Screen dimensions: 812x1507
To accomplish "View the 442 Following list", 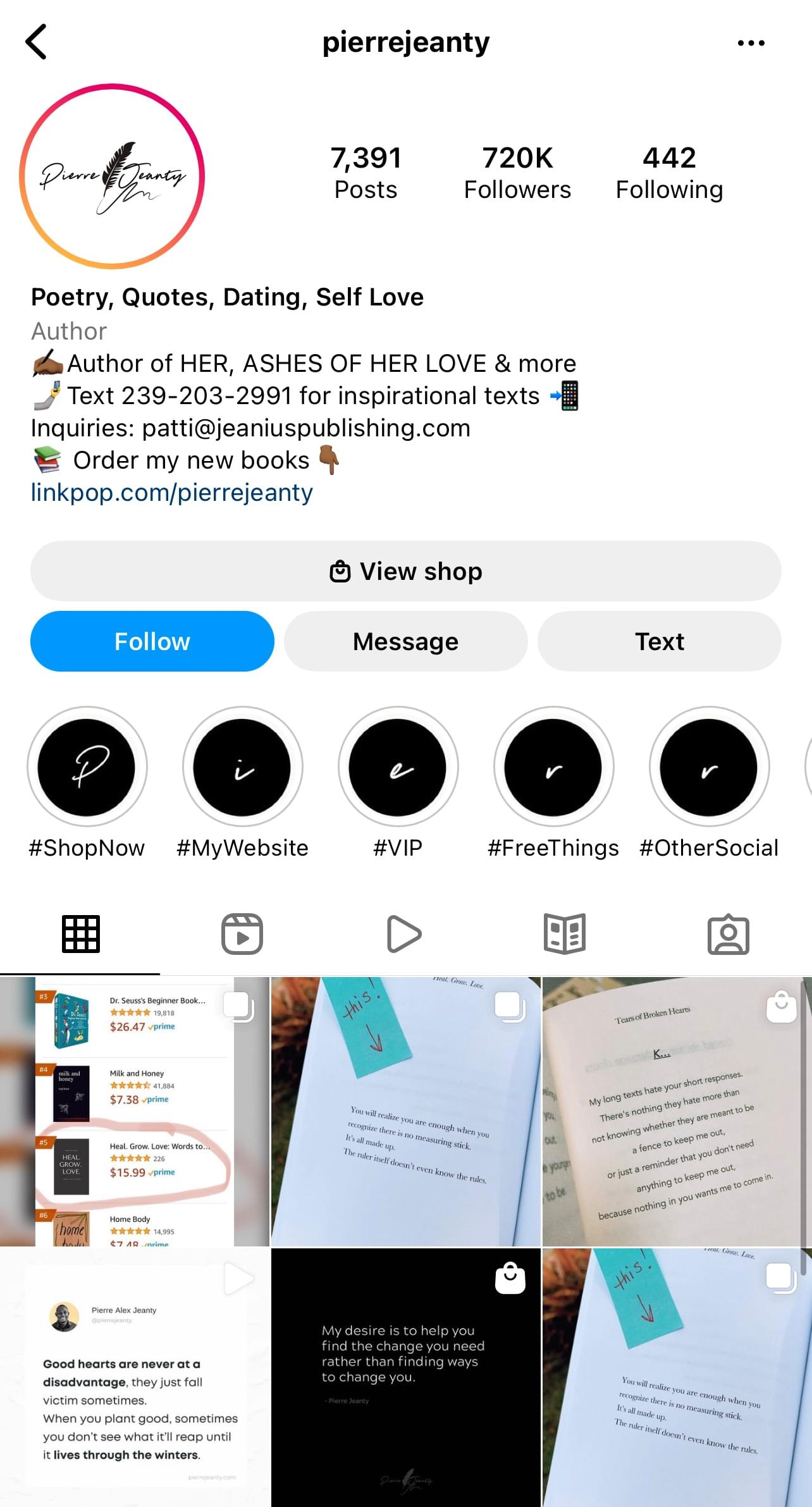I will [670, 173].
